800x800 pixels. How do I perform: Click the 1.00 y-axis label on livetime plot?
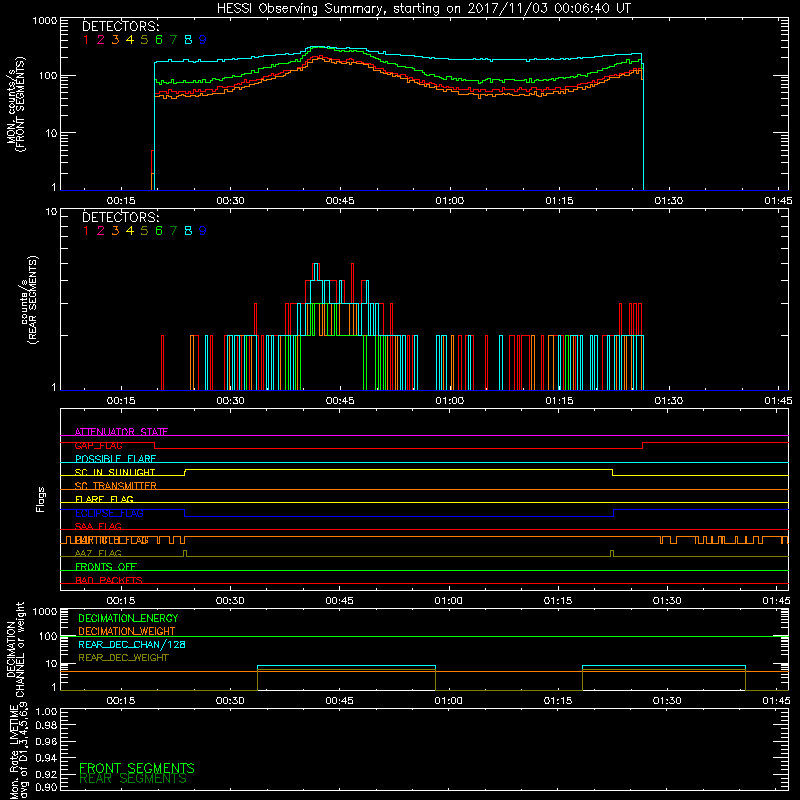pos(46,712)
